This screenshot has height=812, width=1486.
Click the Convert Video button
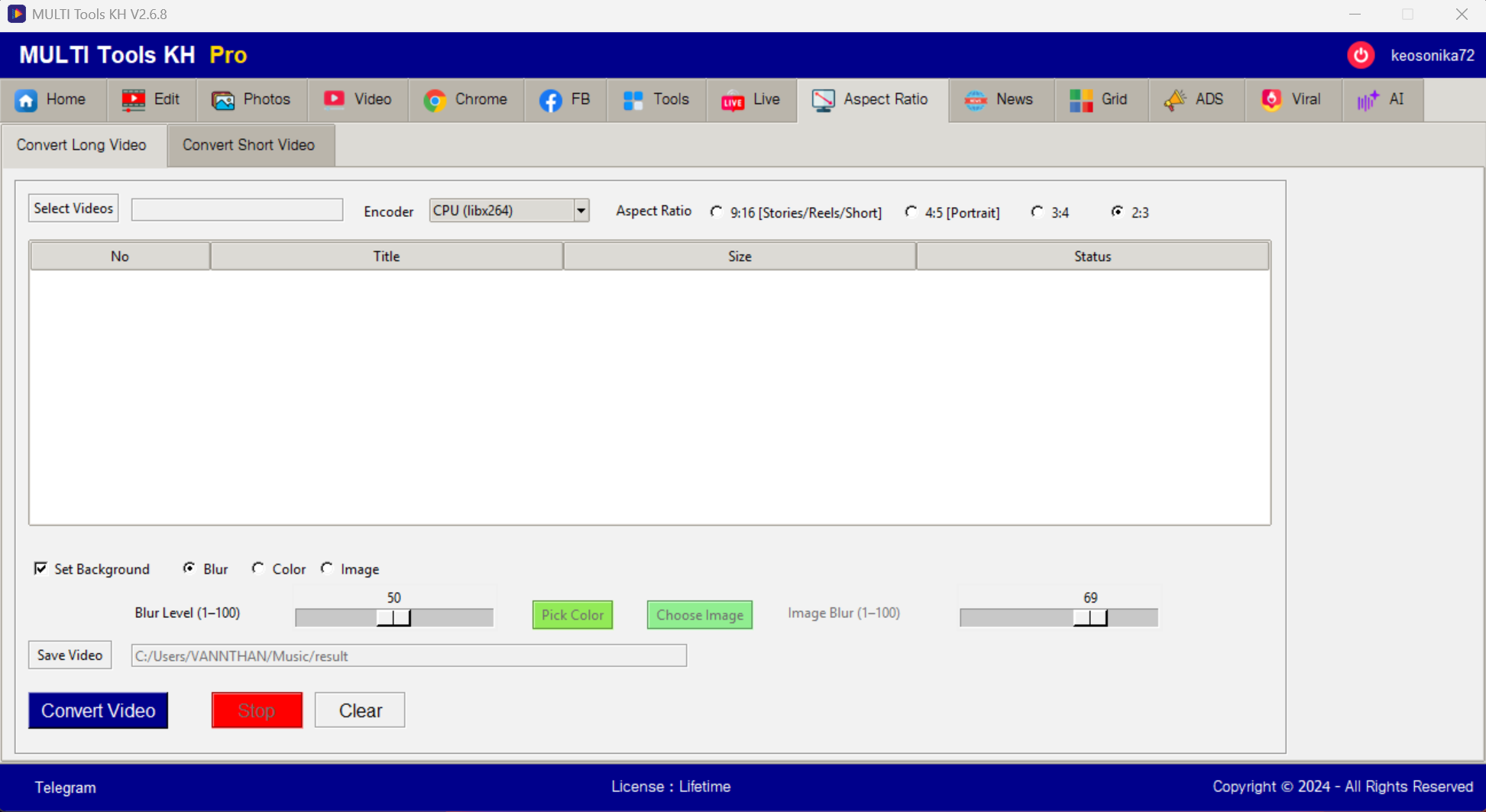coord(98,710)
